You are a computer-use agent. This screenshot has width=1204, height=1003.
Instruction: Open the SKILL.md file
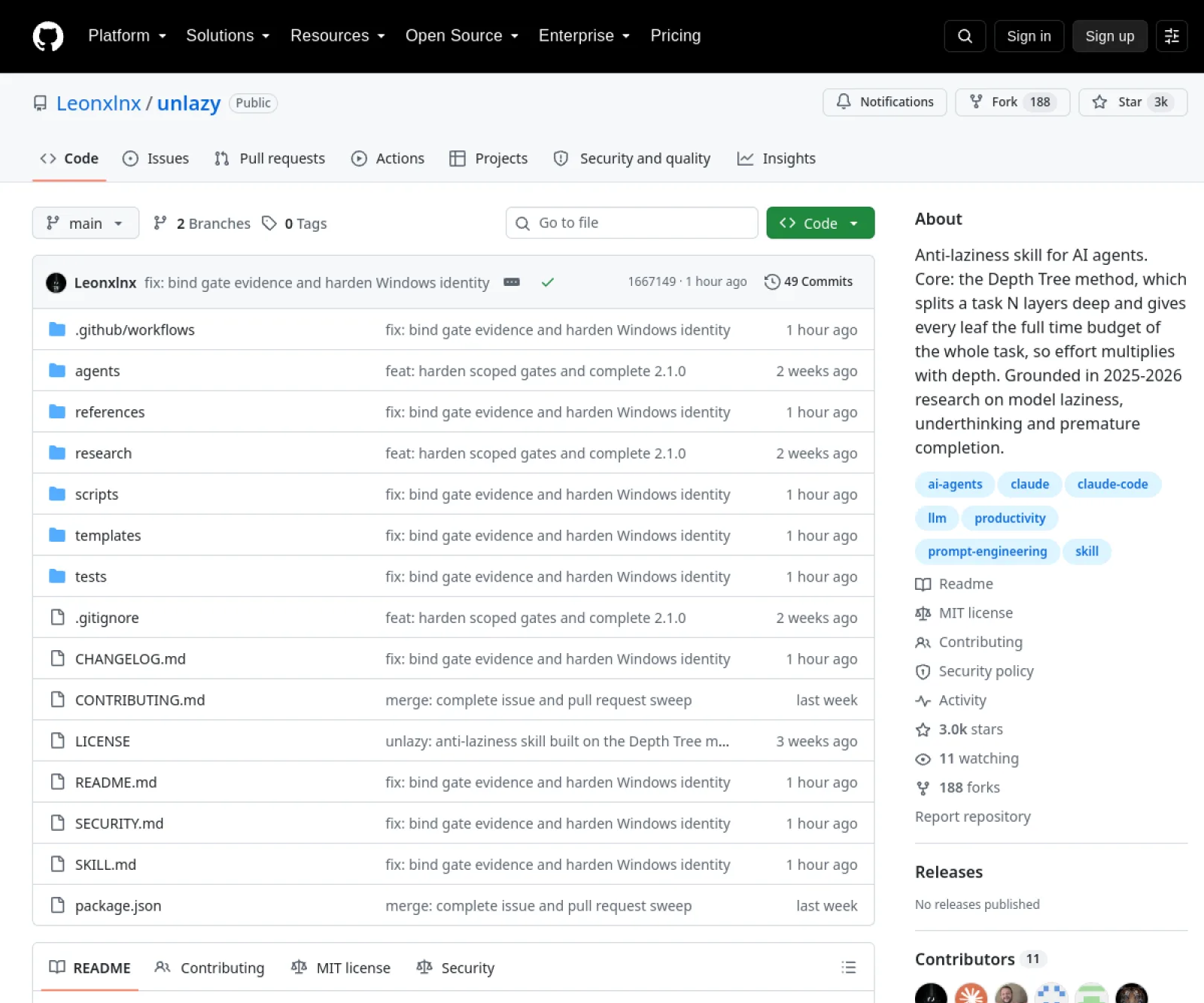click(105, 865)
